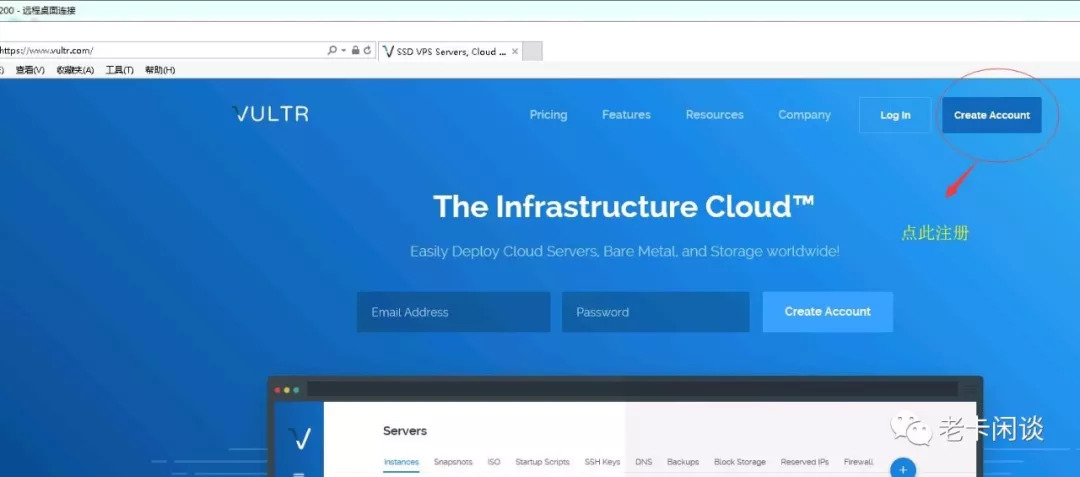Select the Firewall tab under Servers
Image resolution: width=1080 pixels, height=477 pixels.
coord(858,462)
